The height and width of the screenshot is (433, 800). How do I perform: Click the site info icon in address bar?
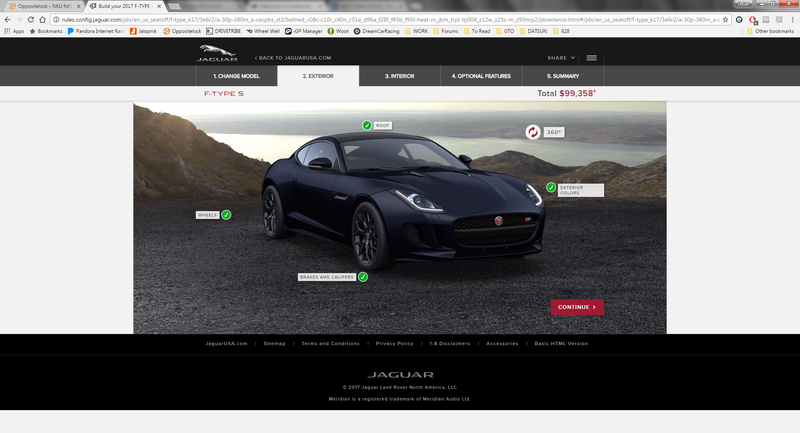[x=56, y=20]
